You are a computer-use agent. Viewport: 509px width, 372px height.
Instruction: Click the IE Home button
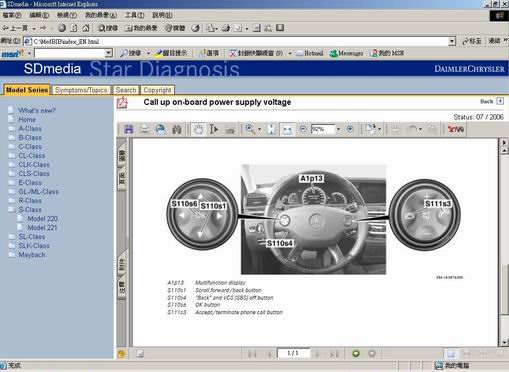pos(86,28)
